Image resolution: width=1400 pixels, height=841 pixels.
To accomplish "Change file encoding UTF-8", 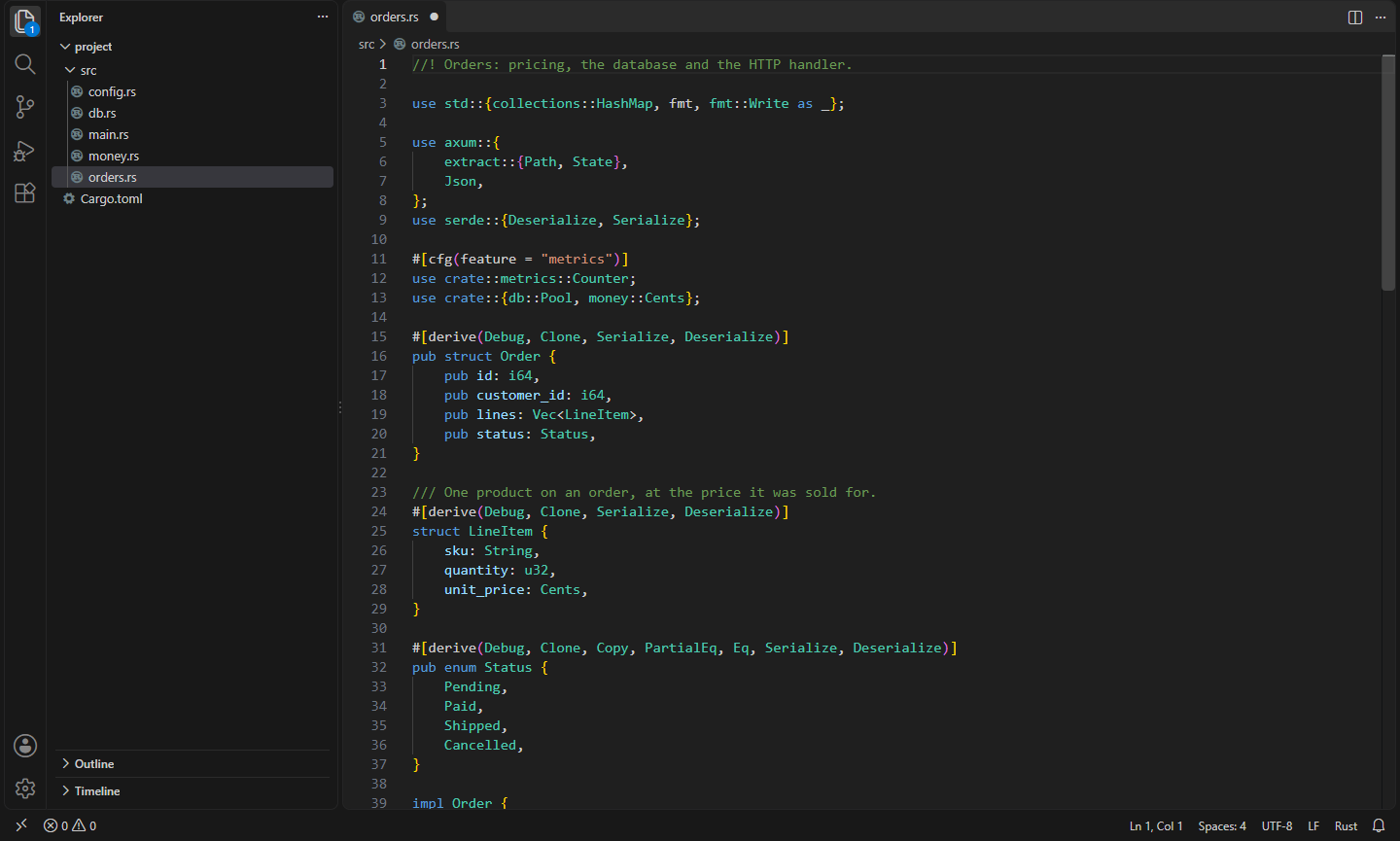I will pos(1277,825).
